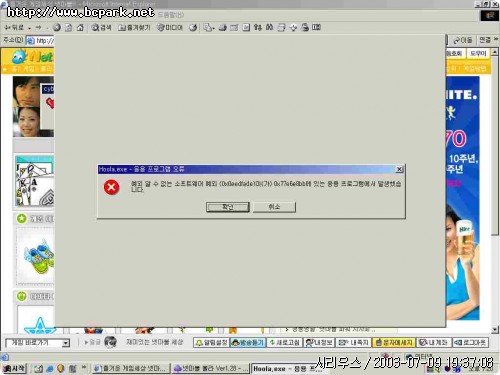Refresh the page using the refresh icon
The height and width of the screenshot is (375, 500).
coord(68,27)
